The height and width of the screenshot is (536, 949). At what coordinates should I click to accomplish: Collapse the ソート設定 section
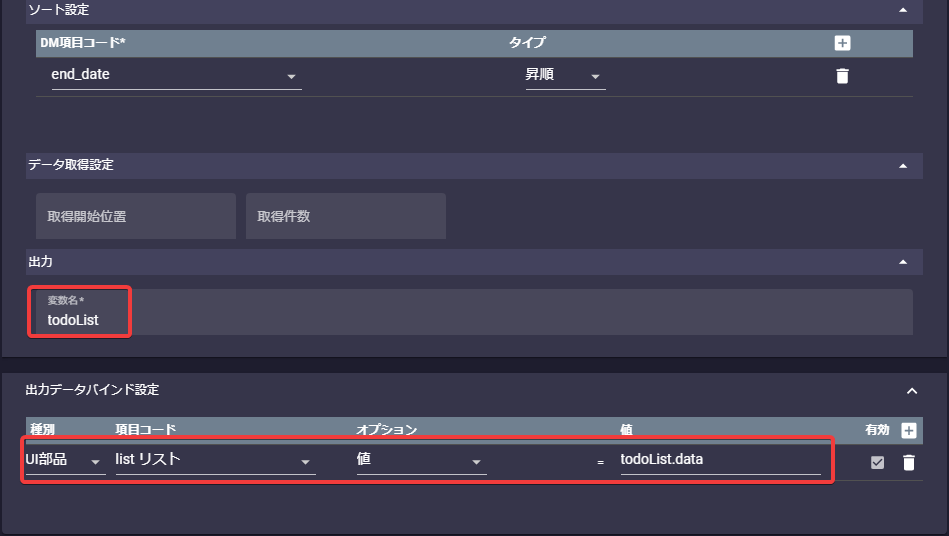(x=903, y=10)
